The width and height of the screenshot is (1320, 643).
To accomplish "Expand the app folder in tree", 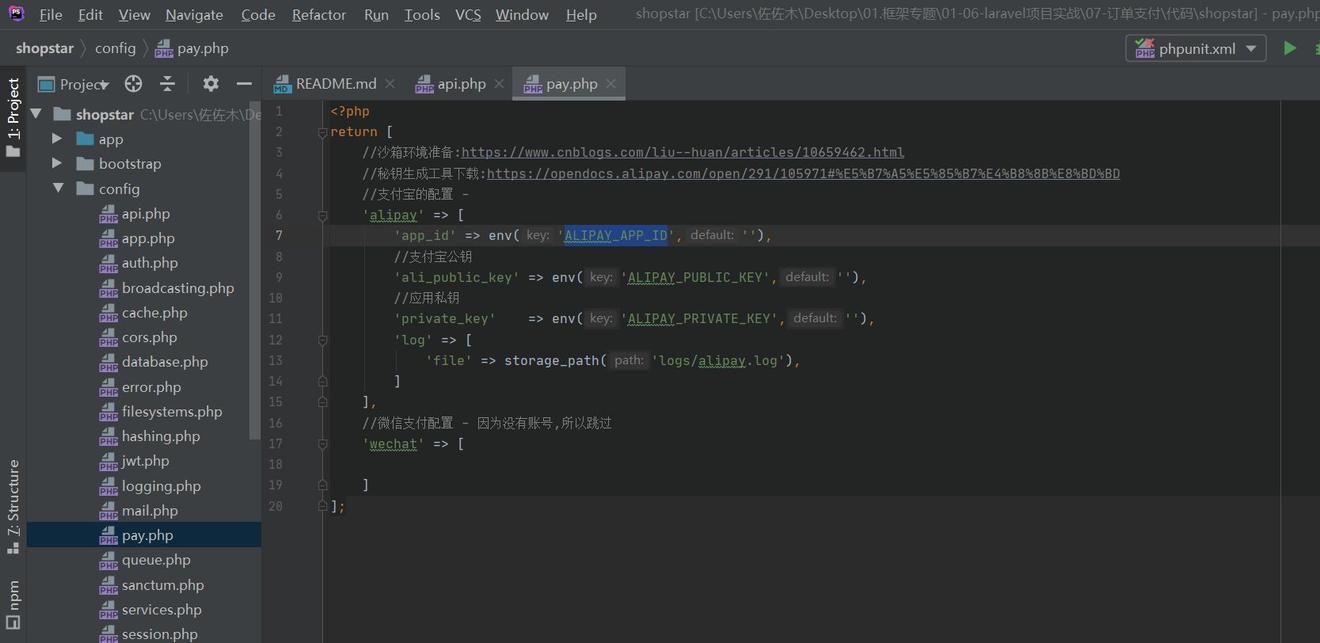I will point(57,139).
